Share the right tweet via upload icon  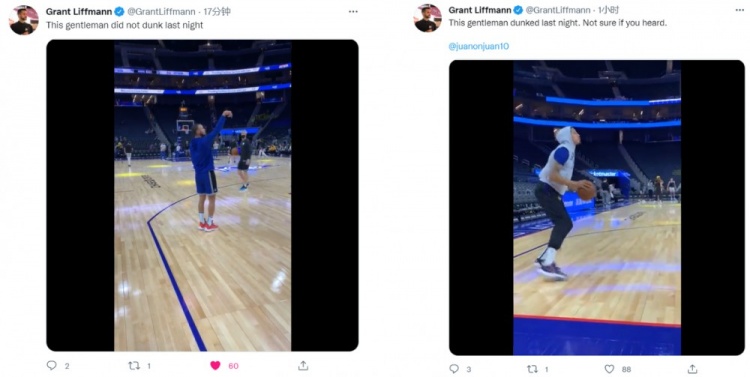point(692,369)
